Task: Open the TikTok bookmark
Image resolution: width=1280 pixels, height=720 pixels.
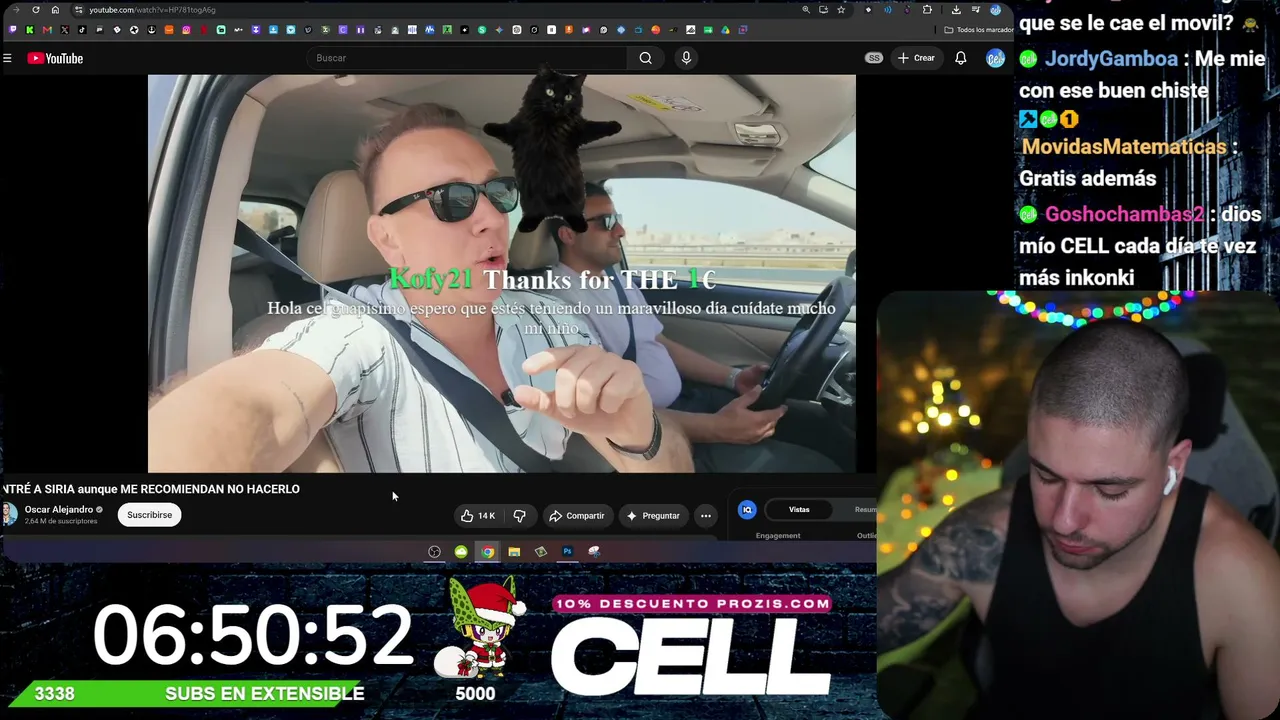Action: tap(82, 30)
